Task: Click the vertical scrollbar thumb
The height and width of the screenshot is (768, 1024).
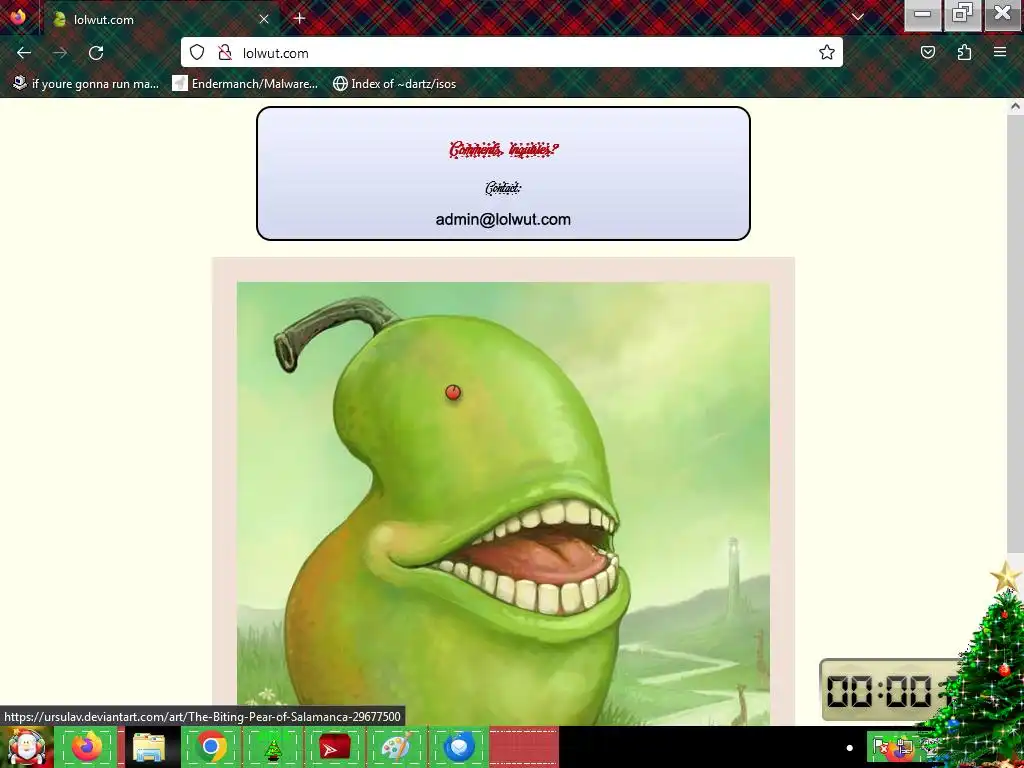Action: click(x=1015, y=336)
